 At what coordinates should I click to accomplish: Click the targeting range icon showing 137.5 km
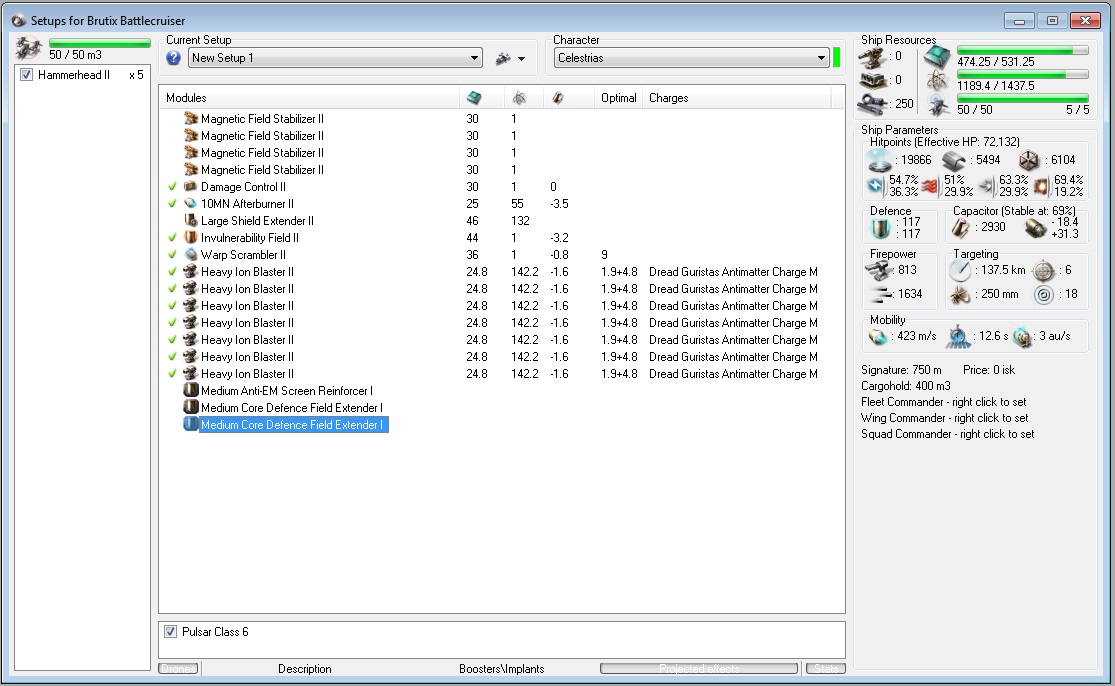click(x=960, y=270)
